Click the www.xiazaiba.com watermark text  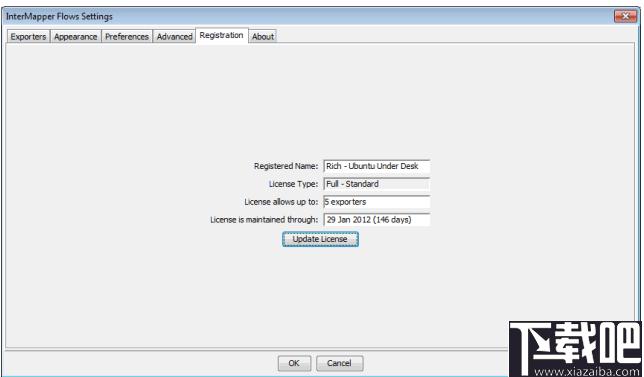click(x=588, y=372)
